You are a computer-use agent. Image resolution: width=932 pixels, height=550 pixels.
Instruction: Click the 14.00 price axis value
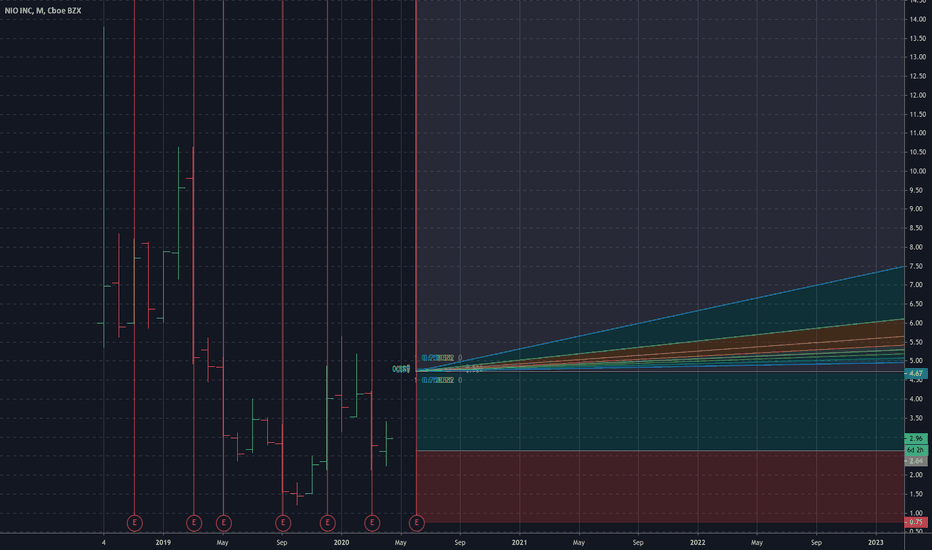coord(917,19)
